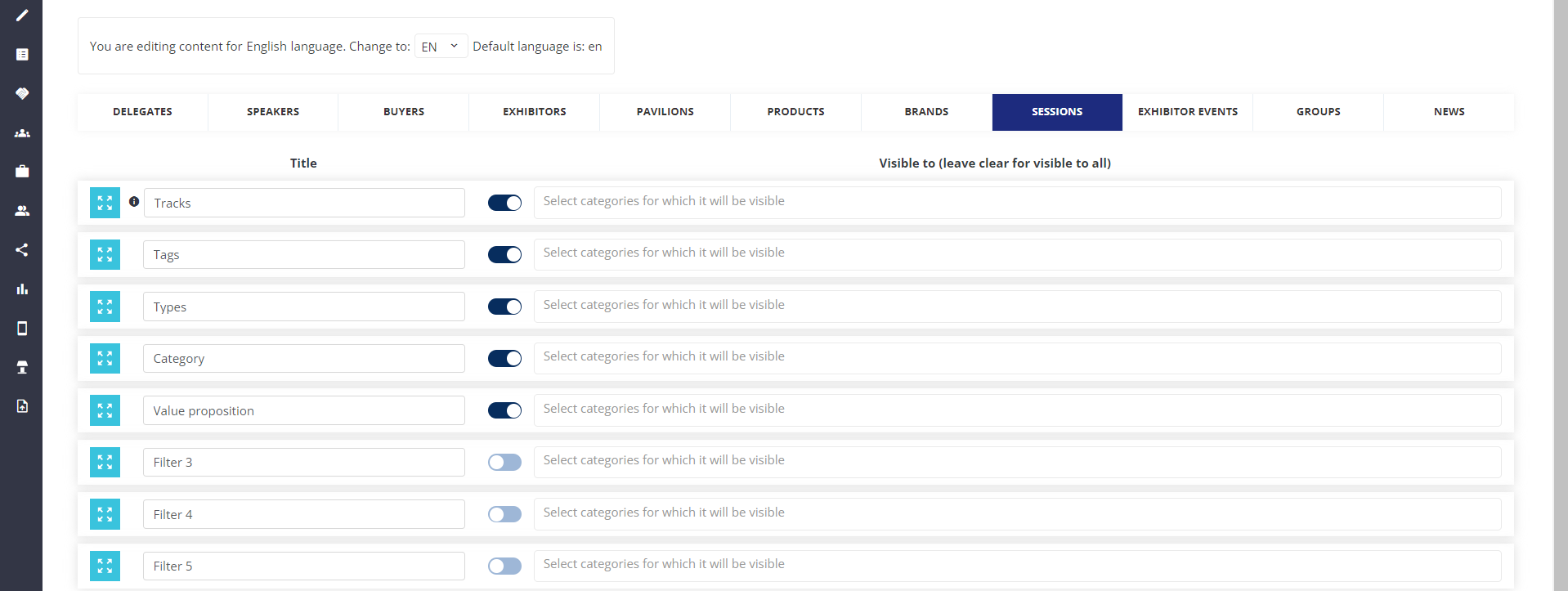Open the bar chart analytics icon
The width and height of the screenshot is (1568, 591).
22,289
